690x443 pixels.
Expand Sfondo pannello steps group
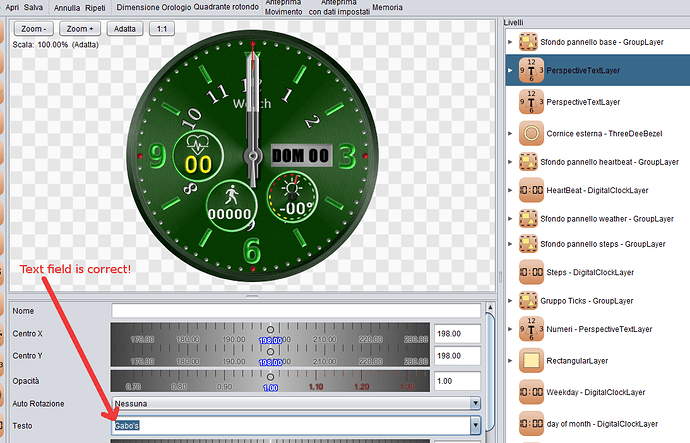pos(510,244)
